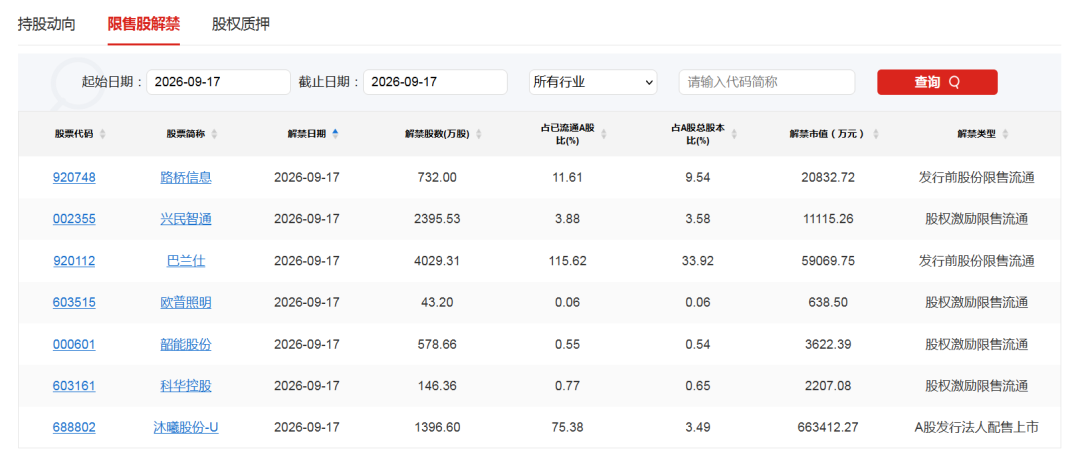This screenshot has height=457, width=1080.
Task: Open 欧普照明 stock name link
Action: click(186, 302)
